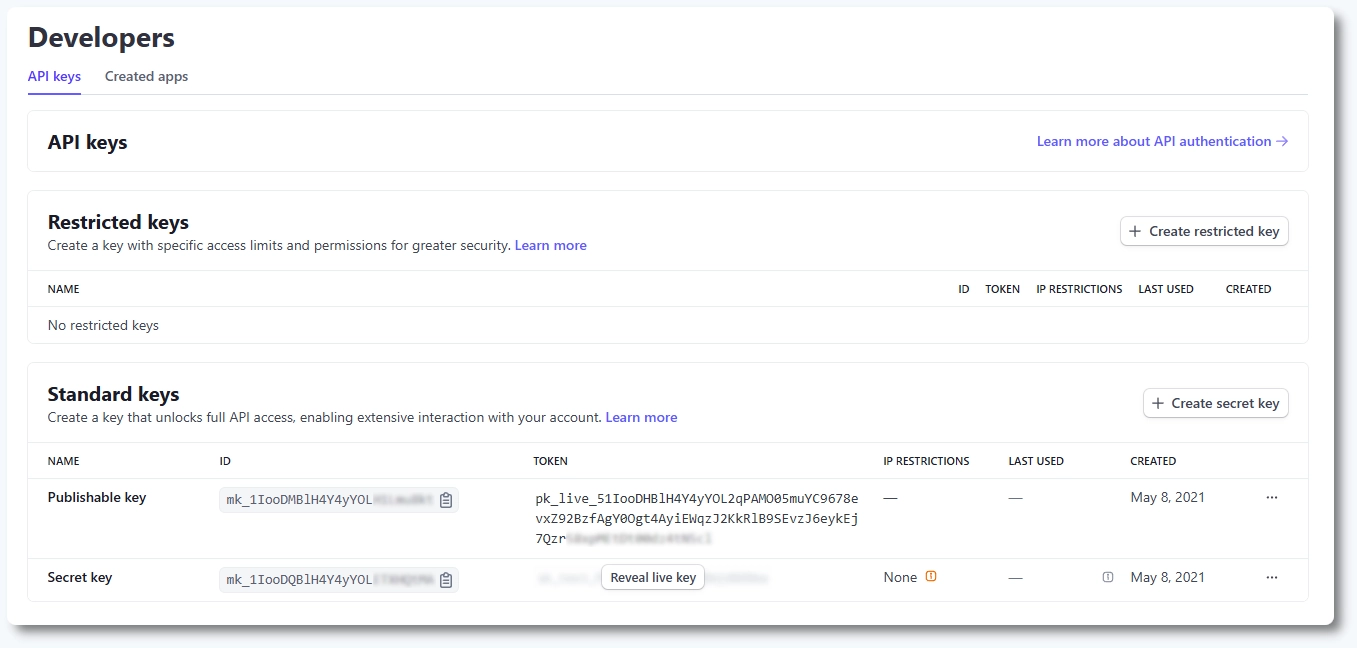Open the Secret key overflow menu

click(1271, 576)
